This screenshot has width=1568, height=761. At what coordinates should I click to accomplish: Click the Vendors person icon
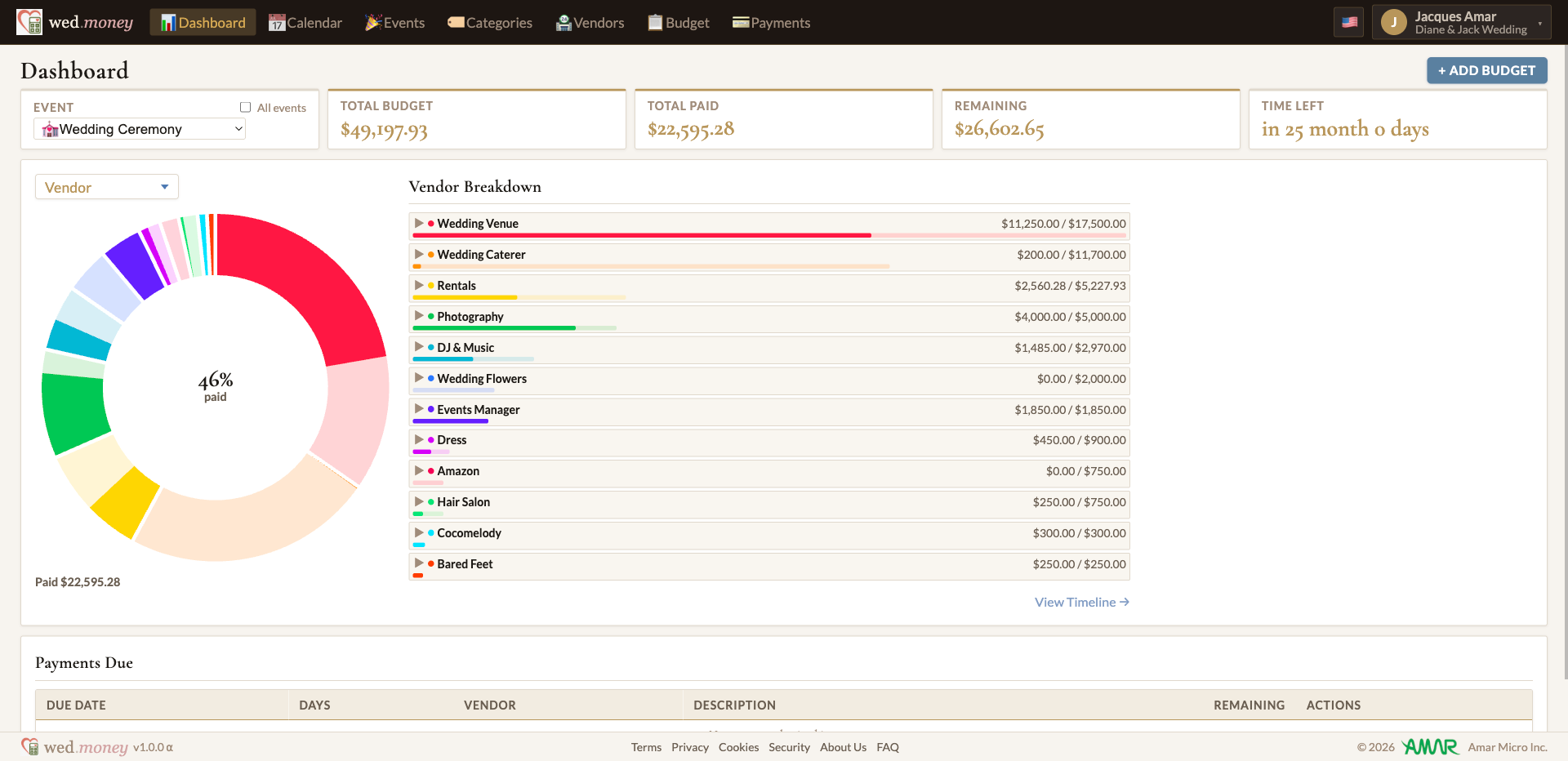click(x=563, y=23)
